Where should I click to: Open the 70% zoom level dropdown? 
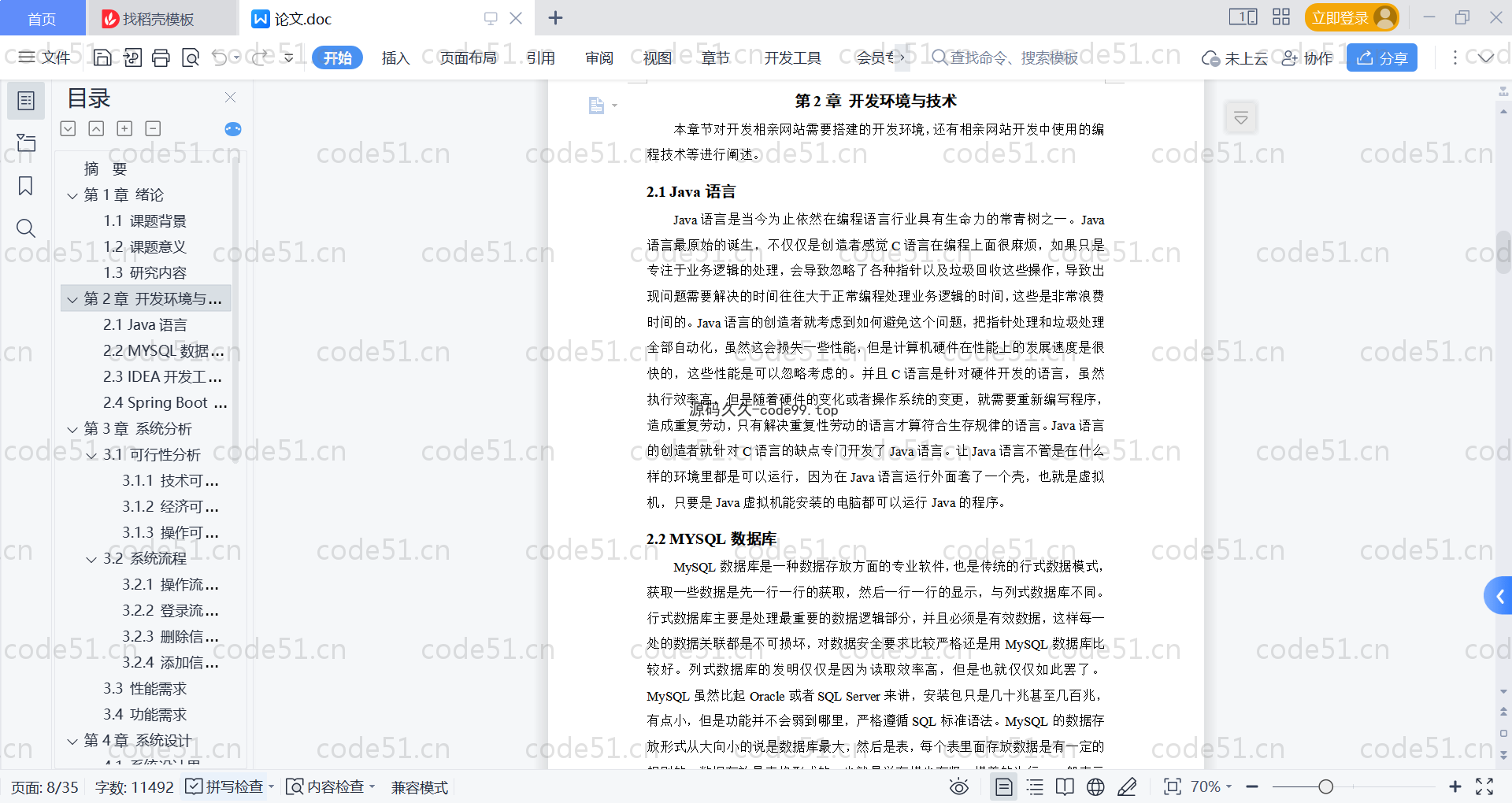pyautogui.click(x=1210, y=786)
